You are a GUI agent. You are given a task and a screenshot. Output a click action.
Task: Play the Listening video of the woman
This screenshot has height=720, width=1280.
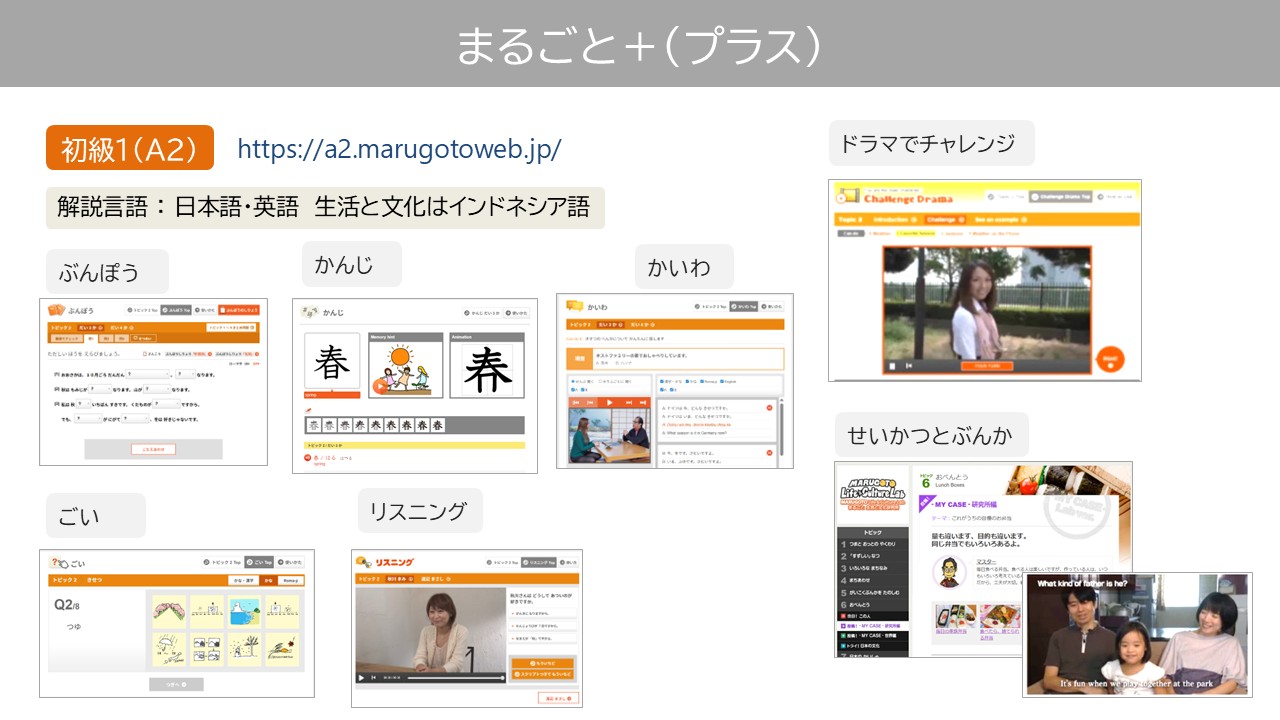coord(361,677)
